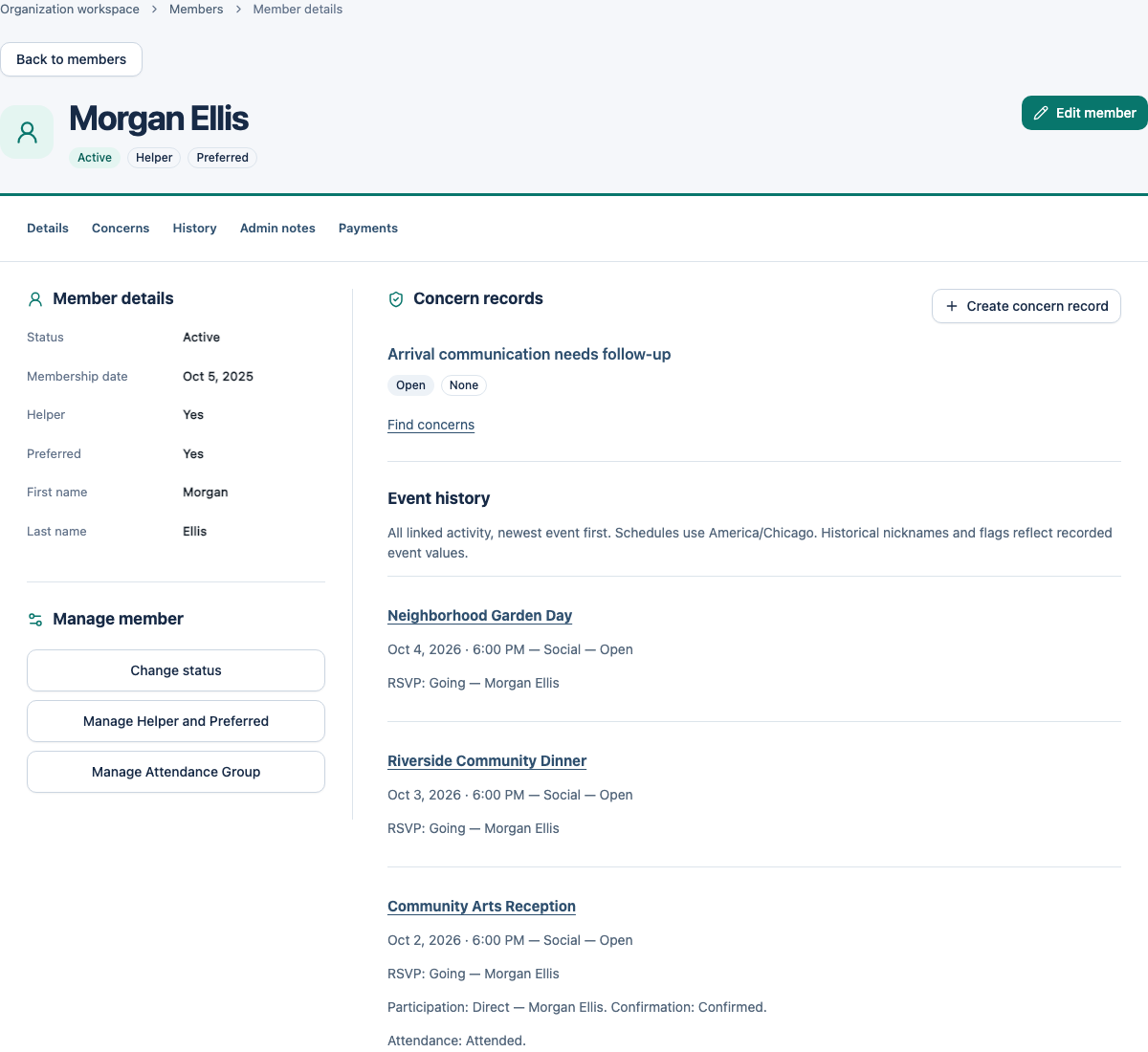
Task: Click 'Attendance: Attended.' text
Action: 456,1041
